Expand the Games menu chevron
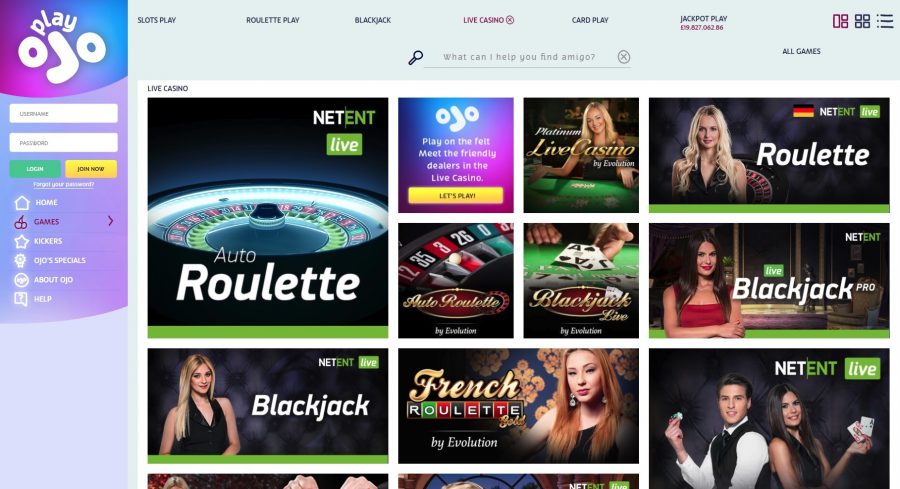The height and width of the screenshot is (489, 900). click(x=111, y=221)
